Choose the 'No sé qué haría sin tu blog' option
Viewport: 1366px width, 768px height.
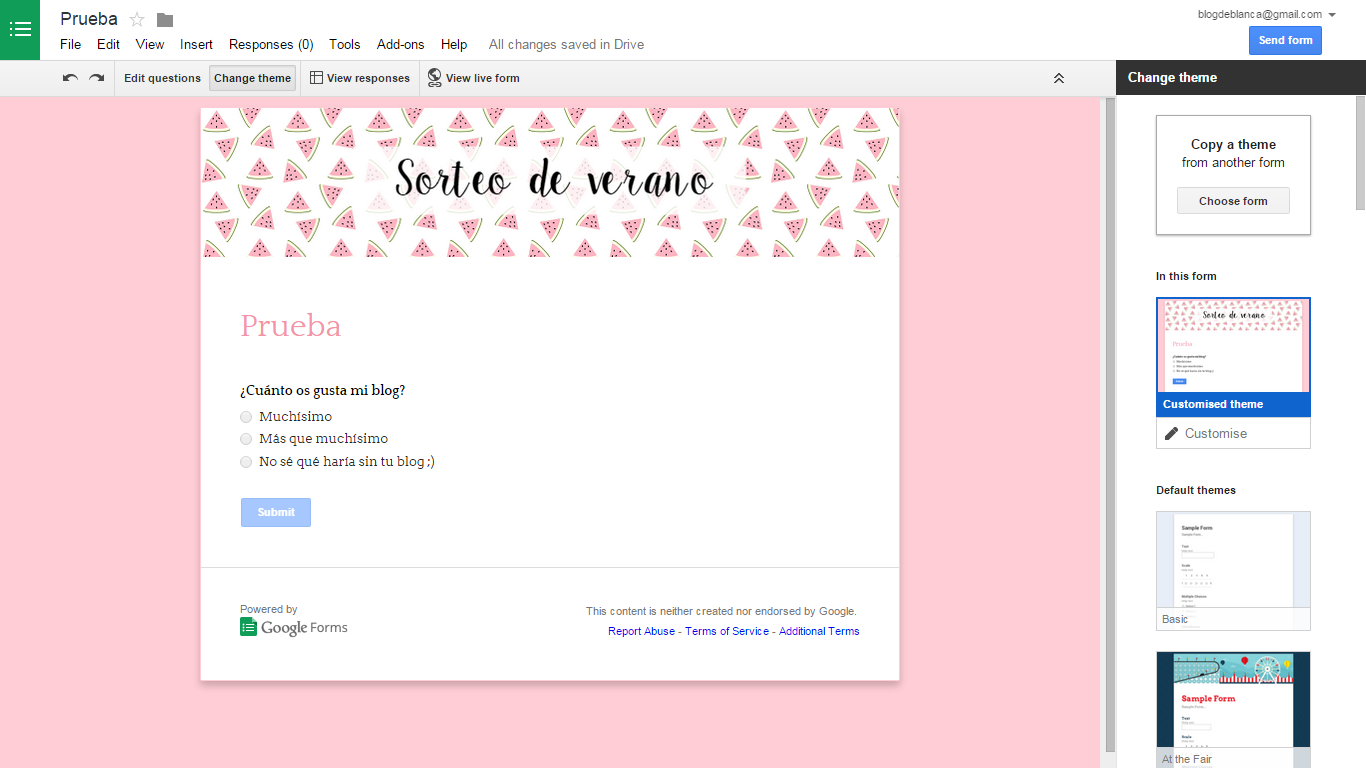(245, 462)
